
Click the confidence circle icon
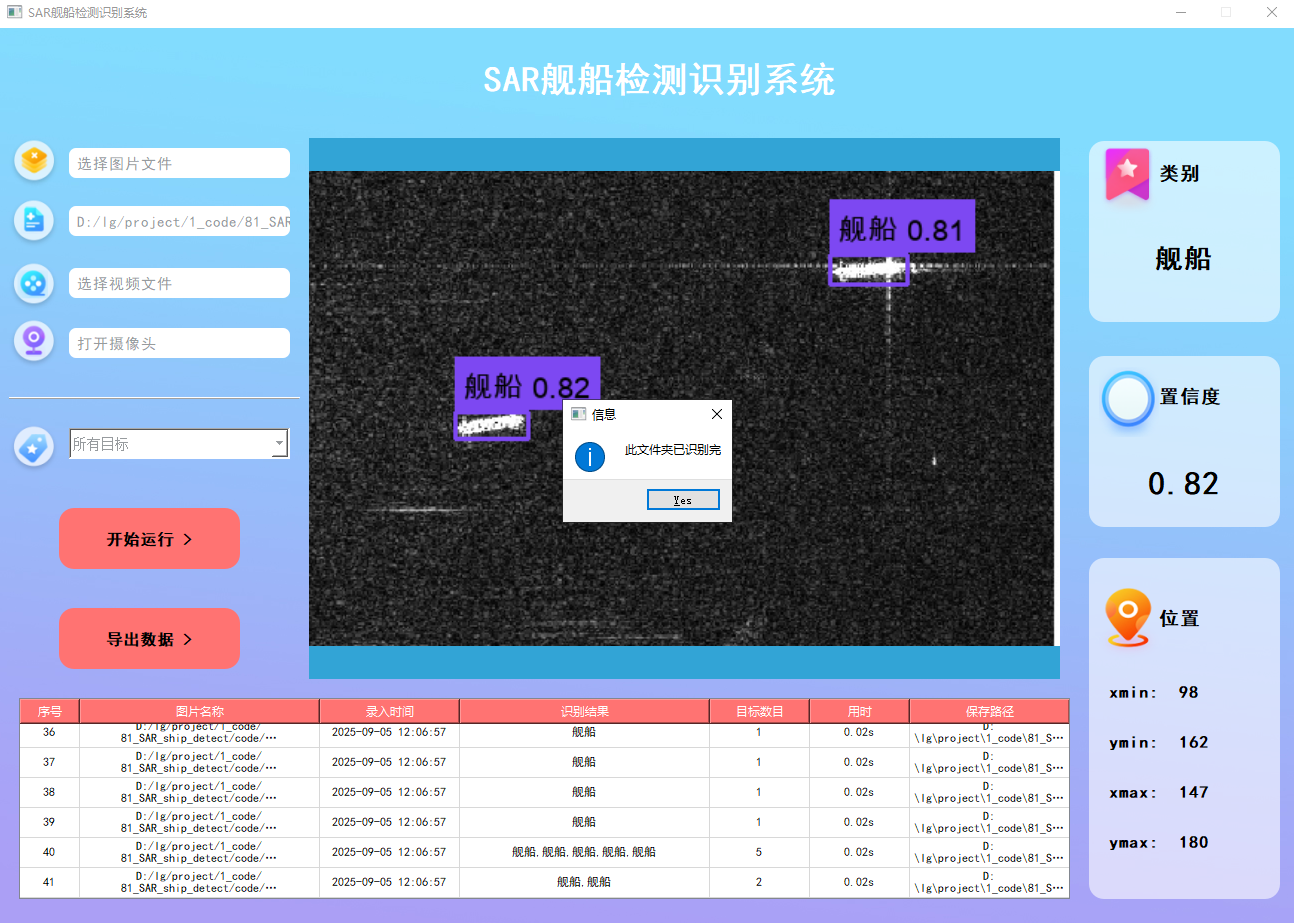[1128, 398]
